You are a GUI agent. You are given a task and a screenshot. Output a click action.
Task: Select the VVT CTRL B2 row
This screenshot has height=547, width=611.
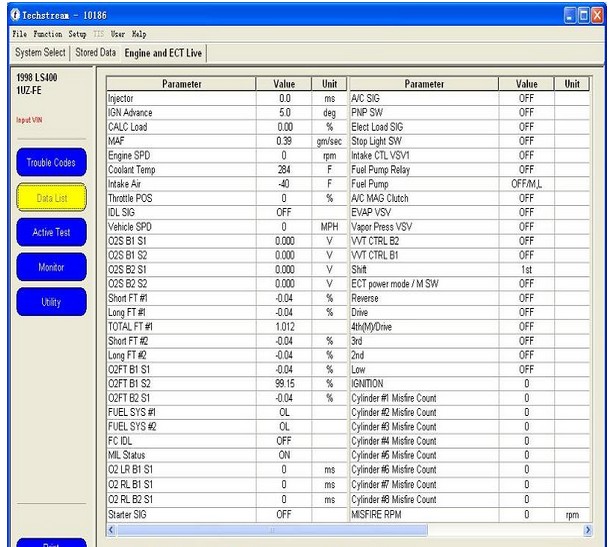coord(469,241)
